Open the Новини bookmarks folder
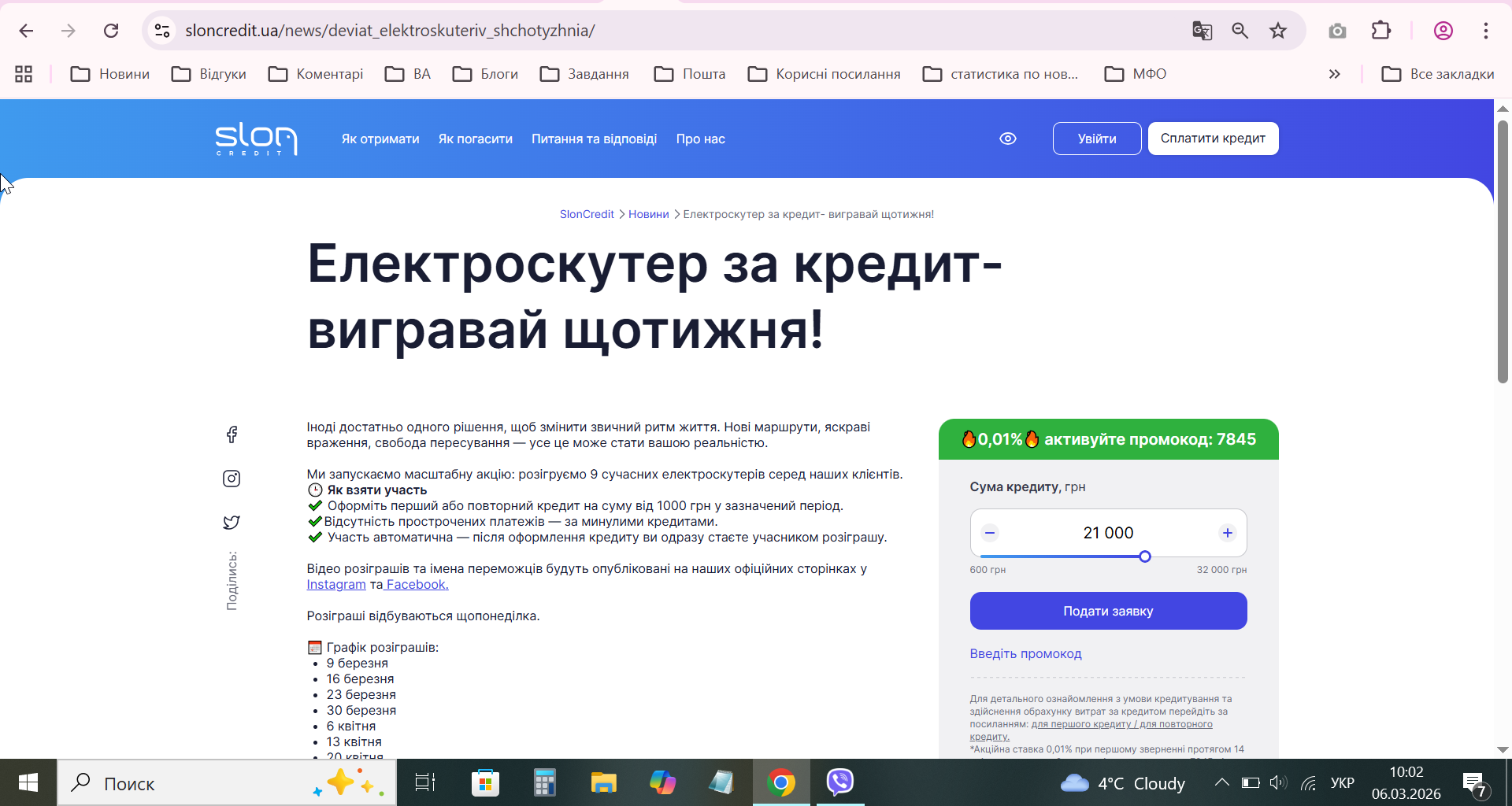 (x=110, y=74)
